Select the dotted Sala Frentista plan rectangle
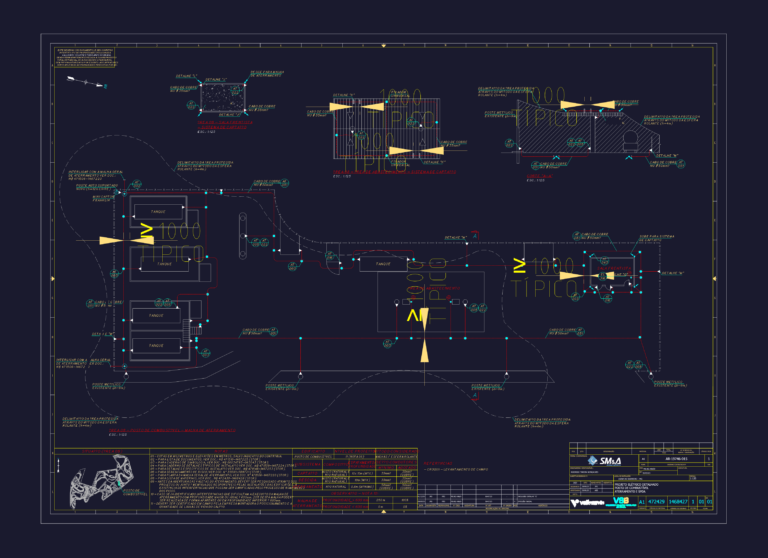The width and height of the screenshot is (768, 558). tap(223, 97)
